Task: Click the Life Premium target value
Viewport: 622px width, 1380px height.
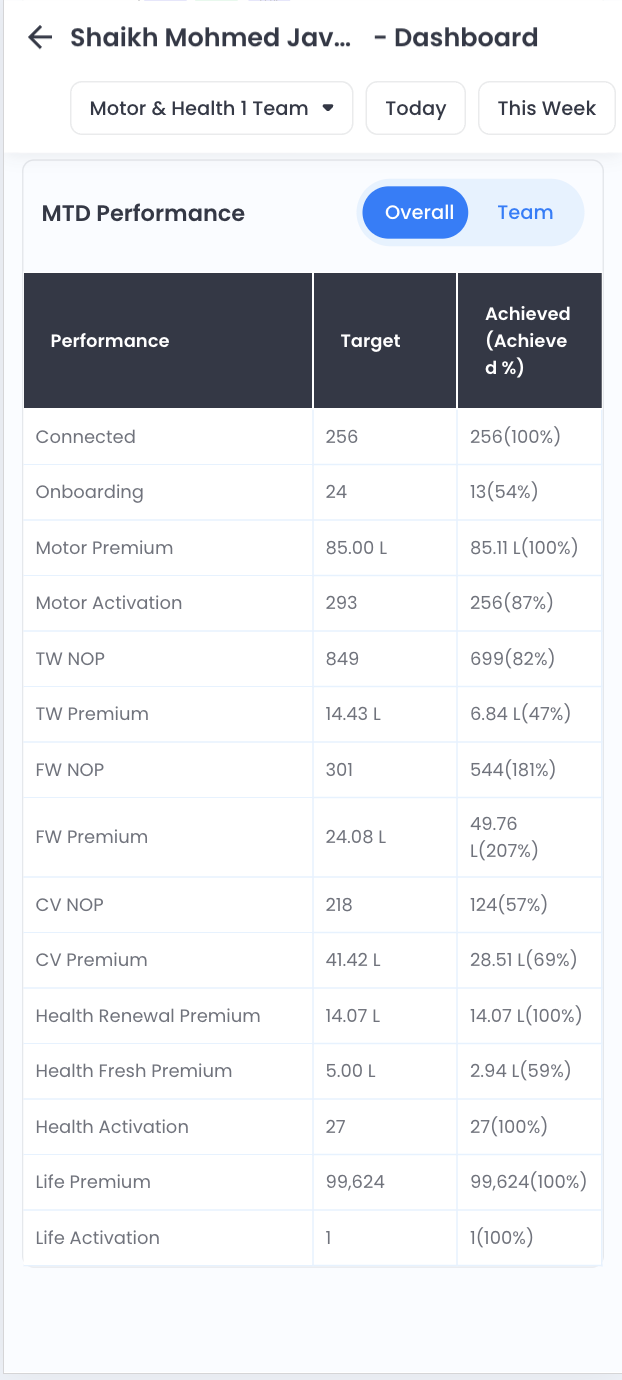Action: (x=355, y=1182)
